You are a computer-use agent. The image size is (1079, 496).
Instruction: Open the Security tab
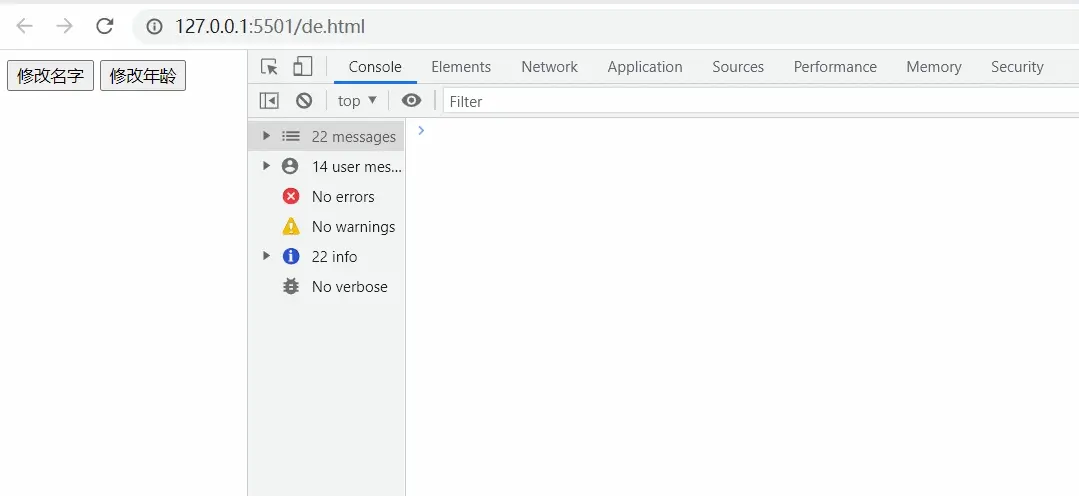point(1017,67)
